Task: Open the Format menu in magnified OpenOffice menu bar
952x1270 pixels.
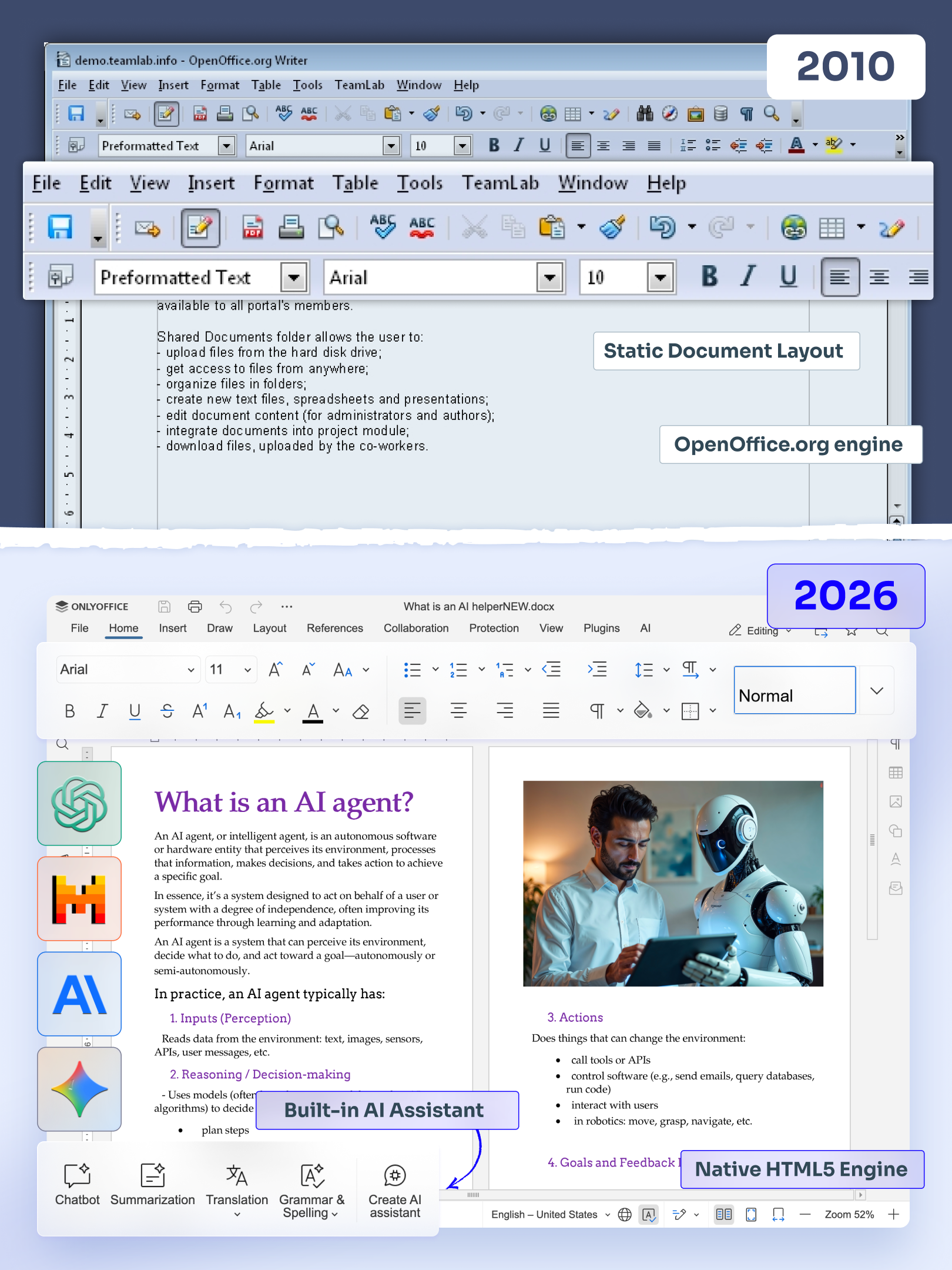Action: tap(283, 183)
